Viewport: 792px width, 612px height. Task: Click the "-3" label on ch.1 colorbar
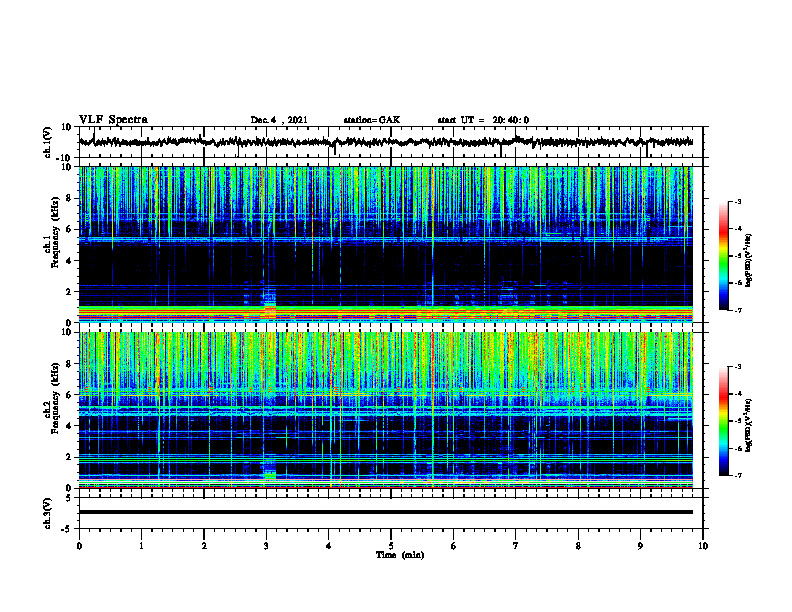(737, 201)
